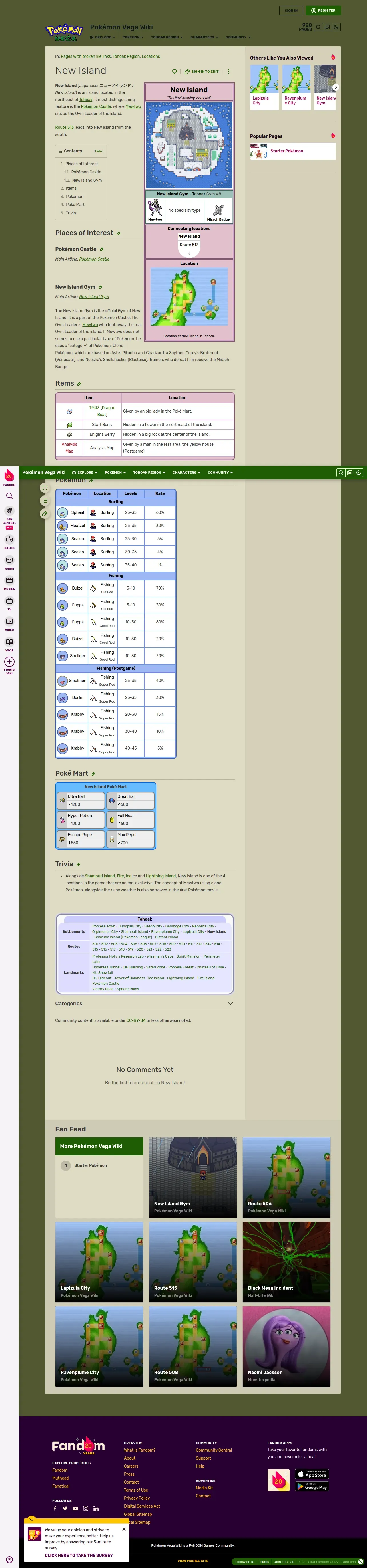Expand the Categories section chevron
The image size is (367, 1568).
click(x=230, y=1004)
